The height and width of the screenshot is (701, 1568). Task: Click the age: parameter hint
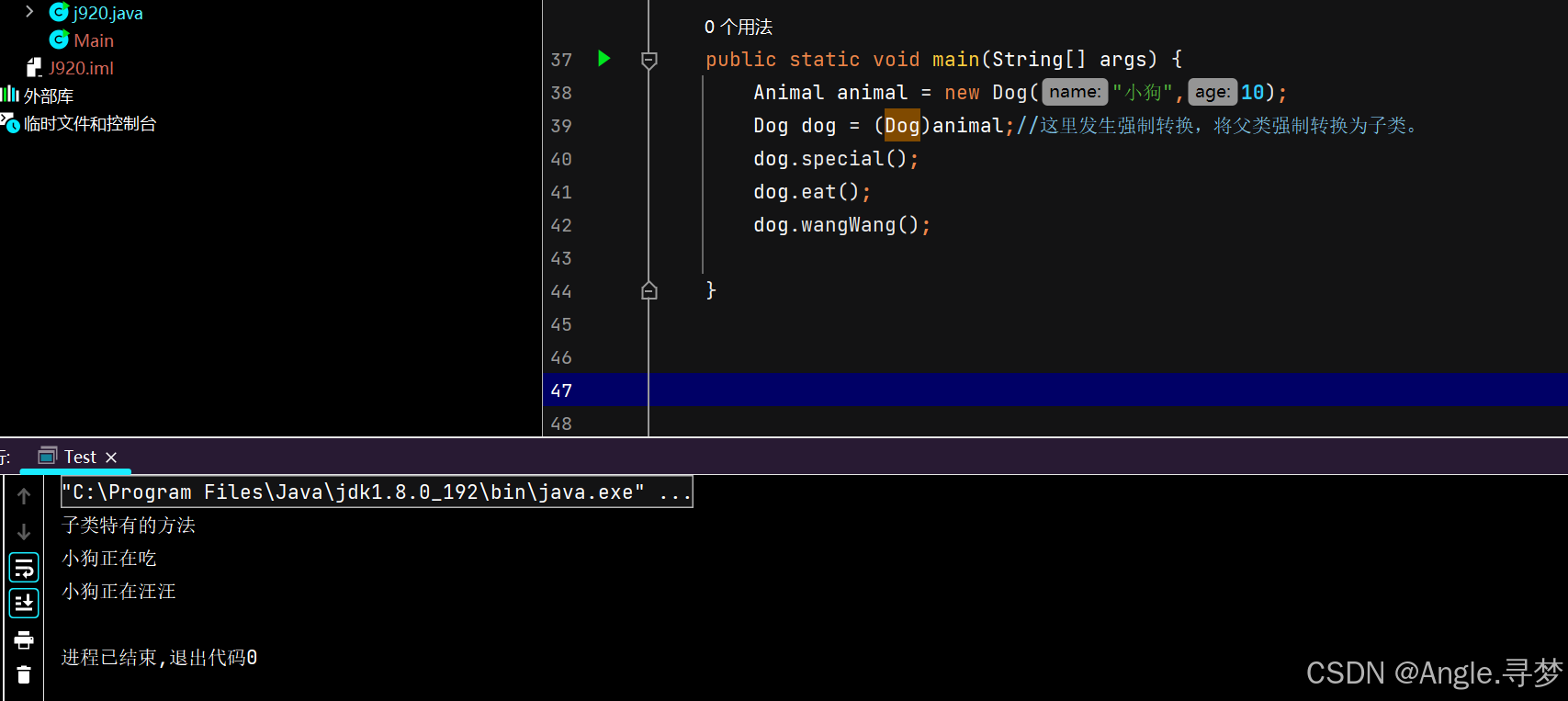(1213, 92)
